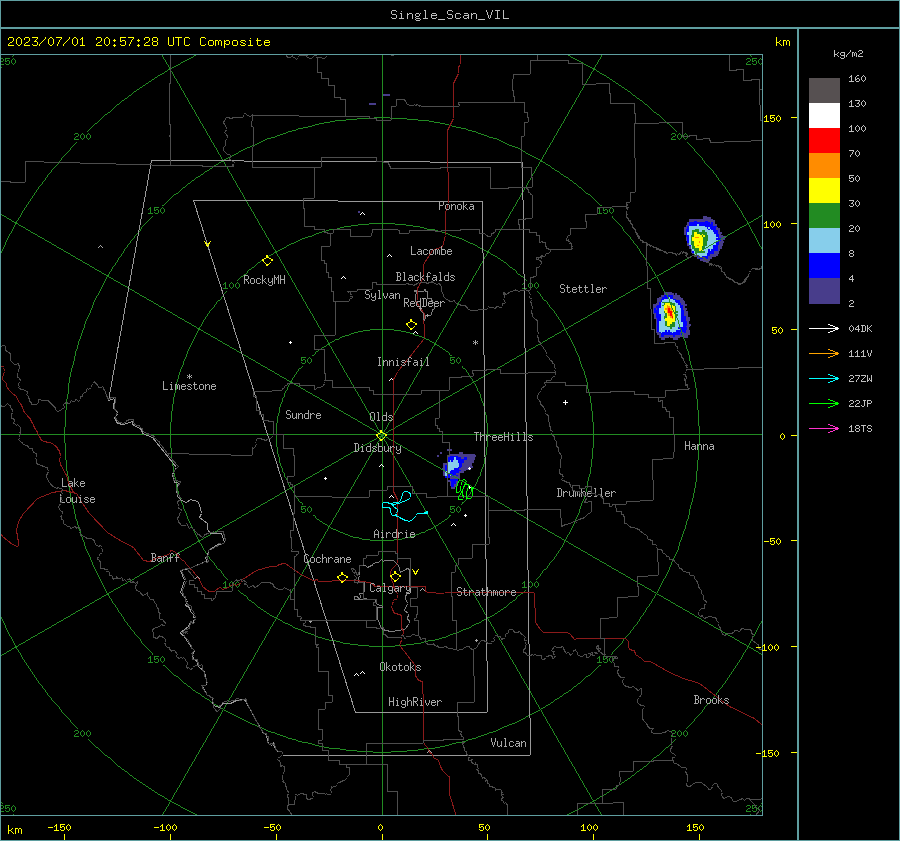900x841 pixels.
Task: Click the cyan 27ZW arrow icon
Action: coord(824,378)
